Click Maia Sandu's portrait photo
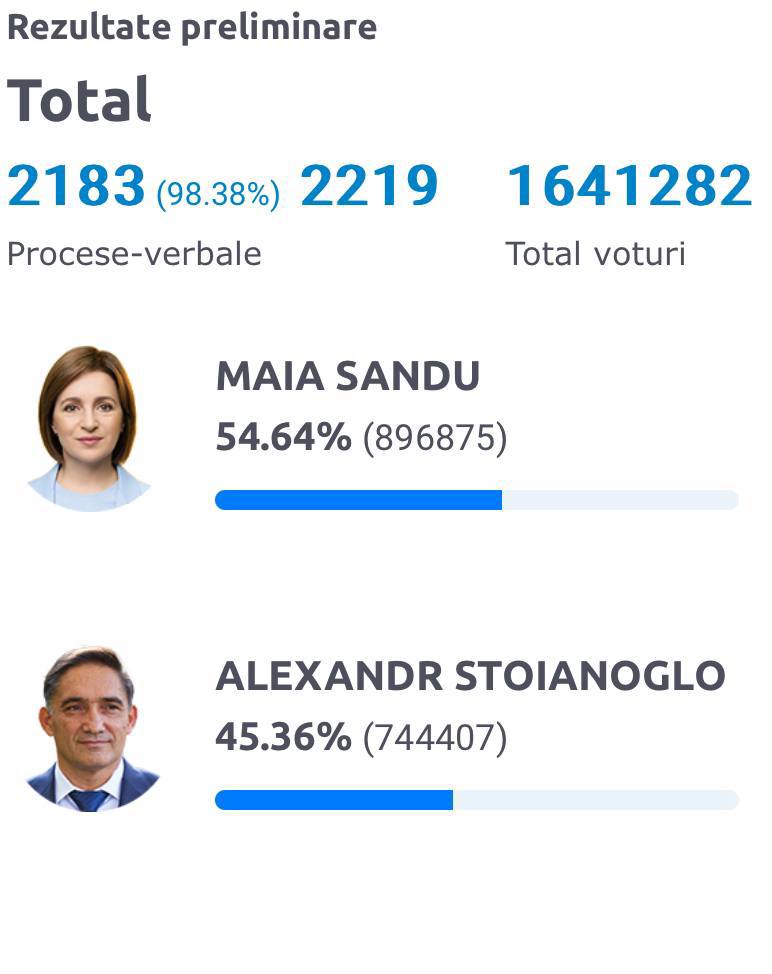The height and width of the screenshot is (974, 772). [88, 428]
